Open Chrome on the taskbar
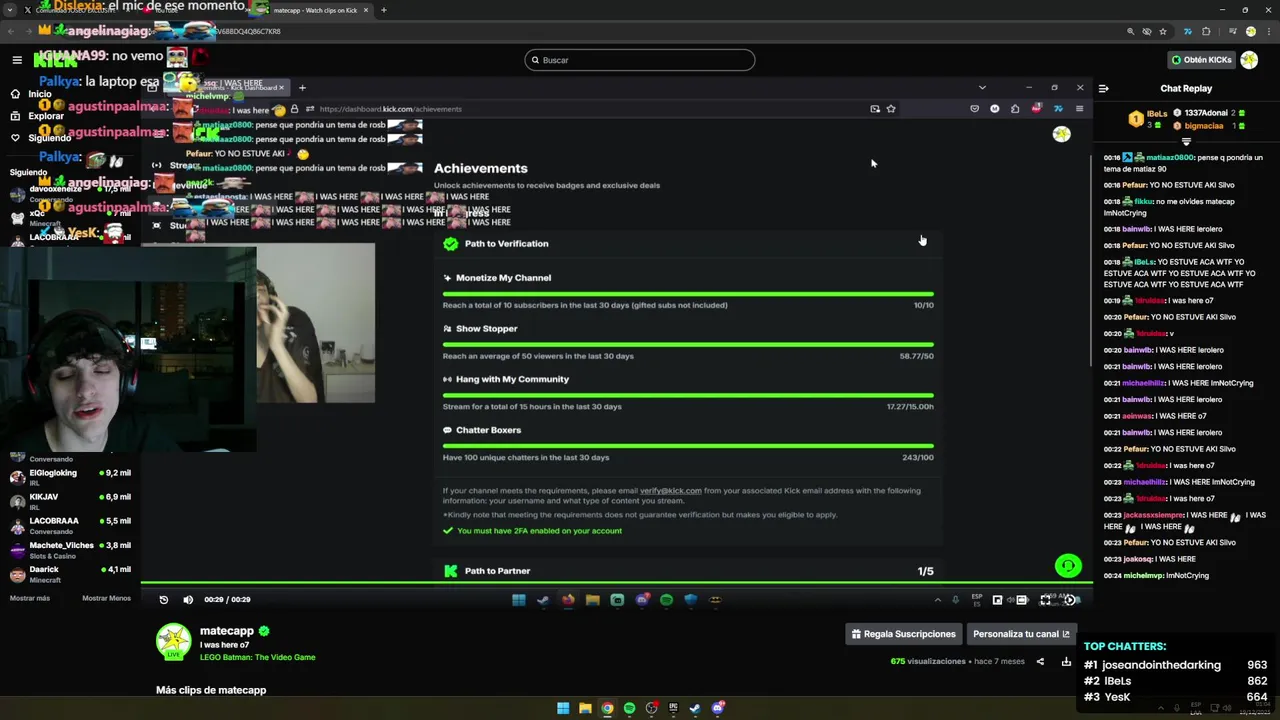This screenshot has width=1280, height=720. click(607, 708)
